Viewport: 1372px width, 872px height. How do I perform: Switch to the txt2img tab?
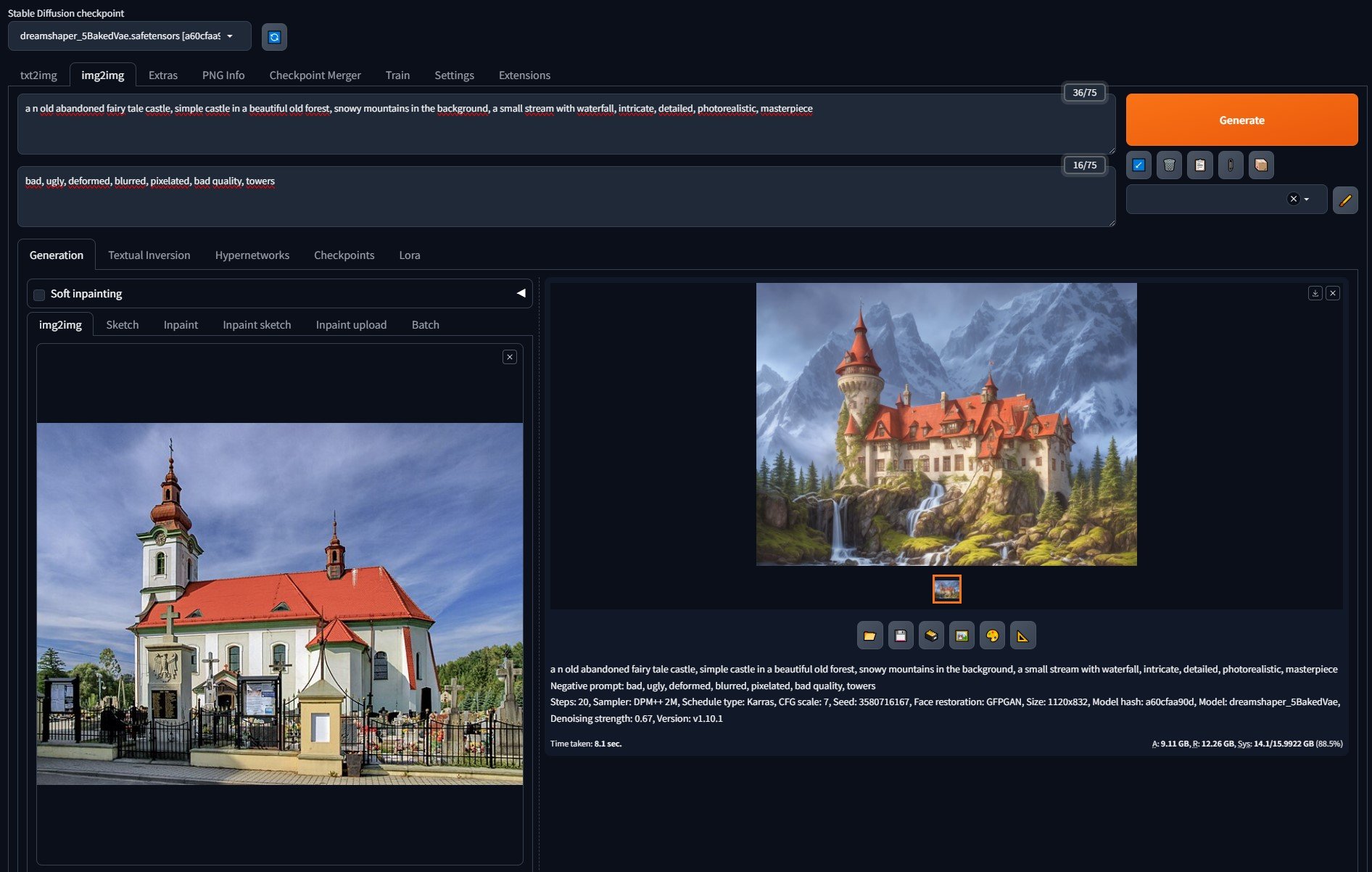click(x=38, y=75)
